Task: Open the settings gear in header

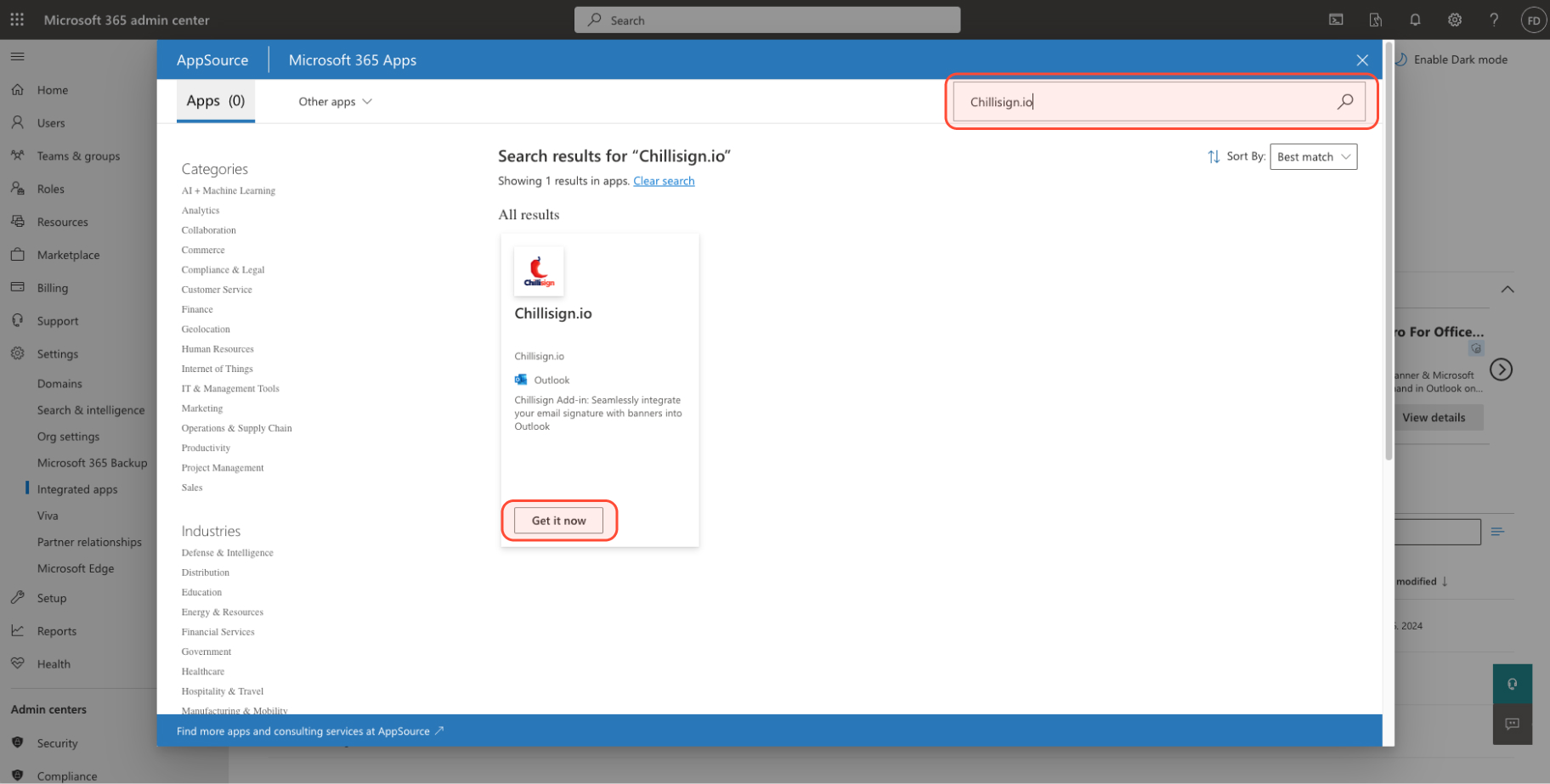Action: point(1455,20)
